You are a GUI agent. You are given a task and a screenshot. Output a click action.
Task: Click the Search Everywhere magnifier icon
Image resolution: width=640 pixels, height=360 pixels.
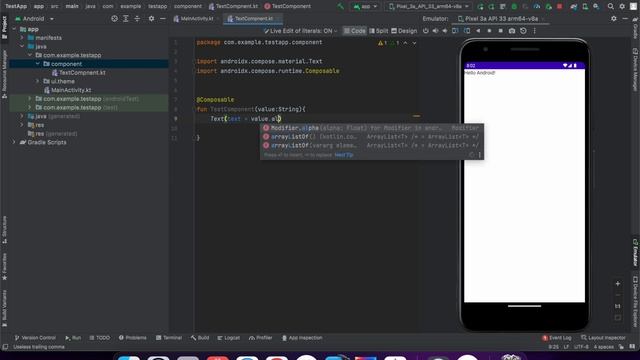[x=611, y=7]
